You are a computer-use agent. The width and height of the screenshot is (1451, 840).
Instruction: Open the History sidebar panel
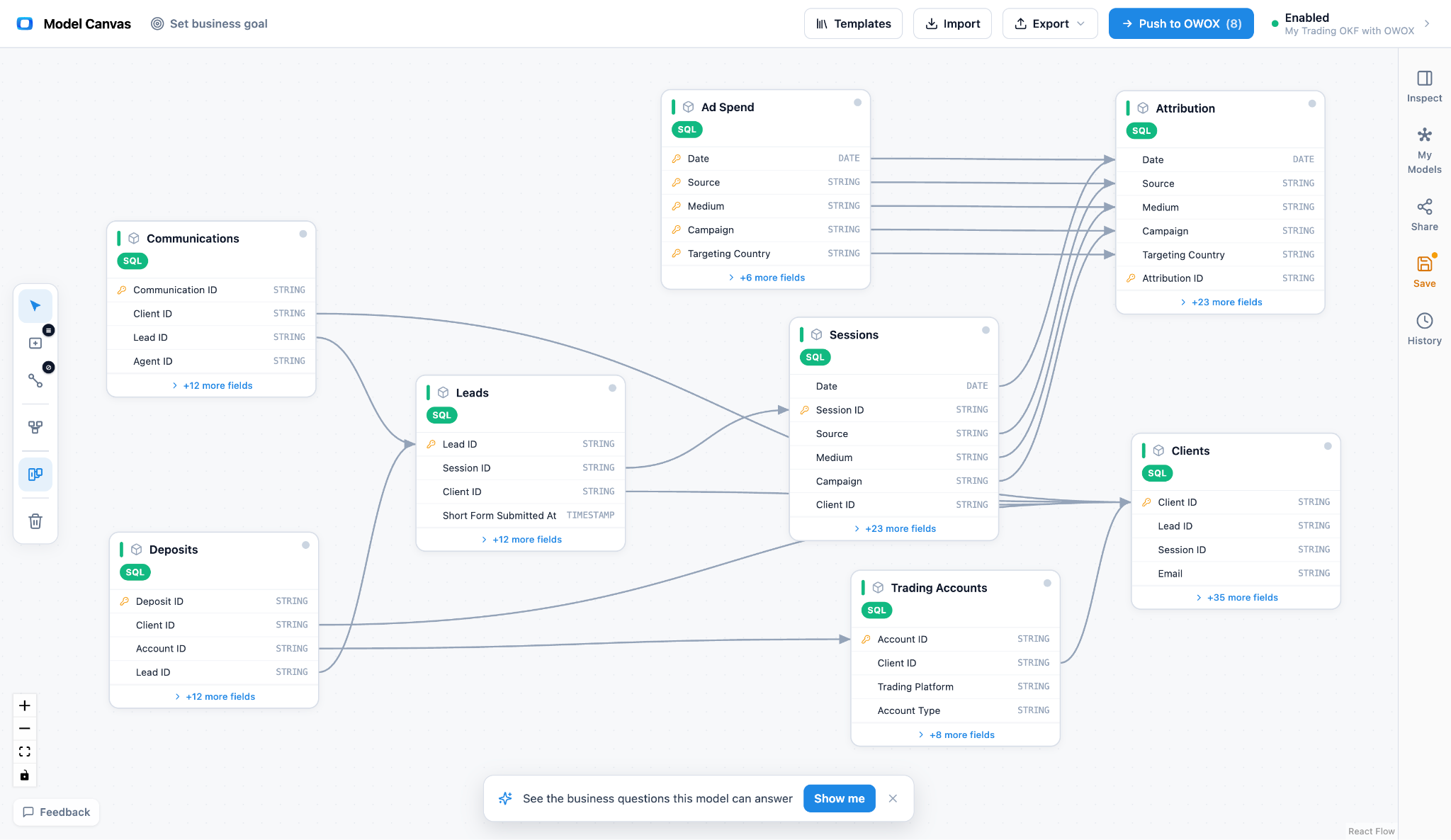point(1424,329)
